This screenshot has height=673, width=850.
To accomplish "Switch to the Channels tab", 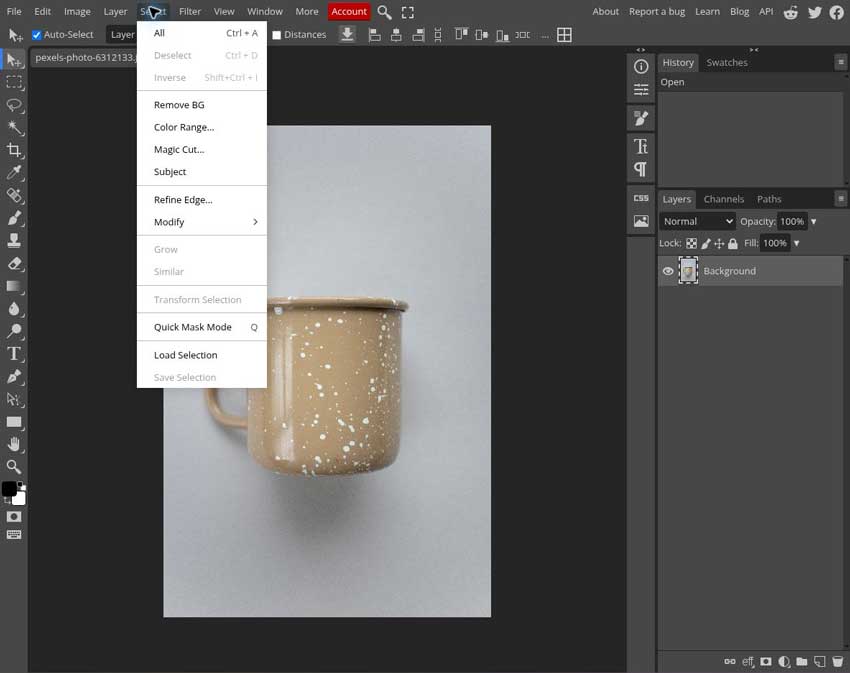I will coord(724,199).
